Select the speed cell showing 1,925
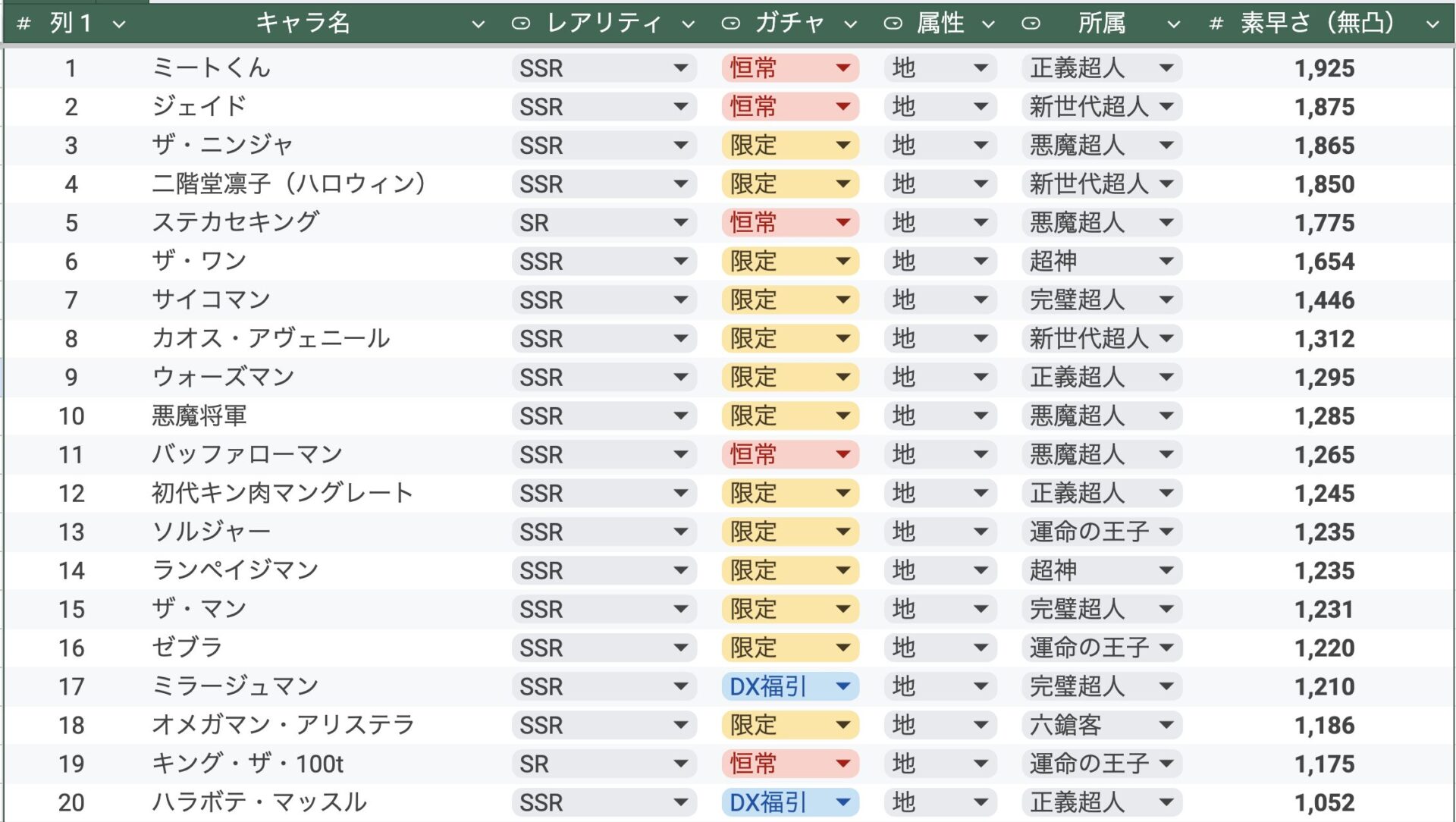Screen dimensions: 1456x822 (1323, 68)
